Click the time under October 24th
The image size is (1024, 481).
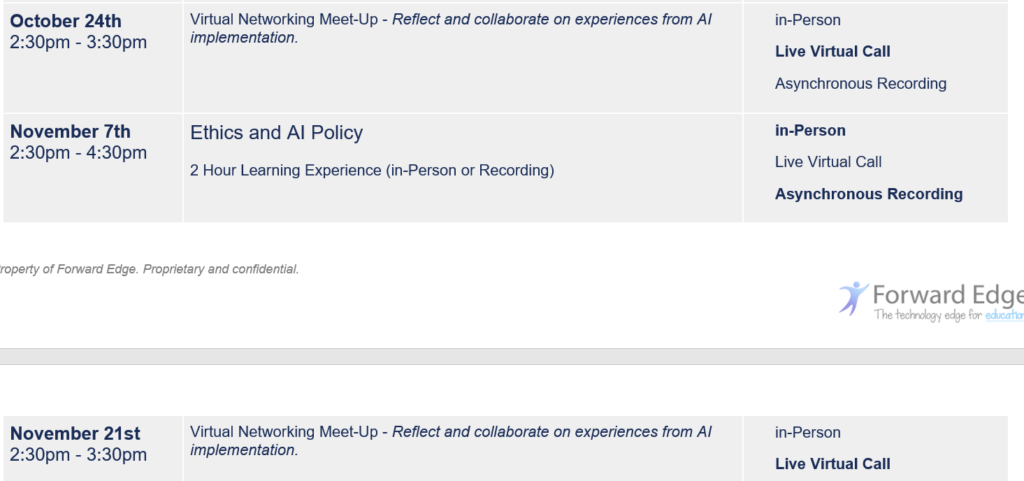[x=78, y=42]
